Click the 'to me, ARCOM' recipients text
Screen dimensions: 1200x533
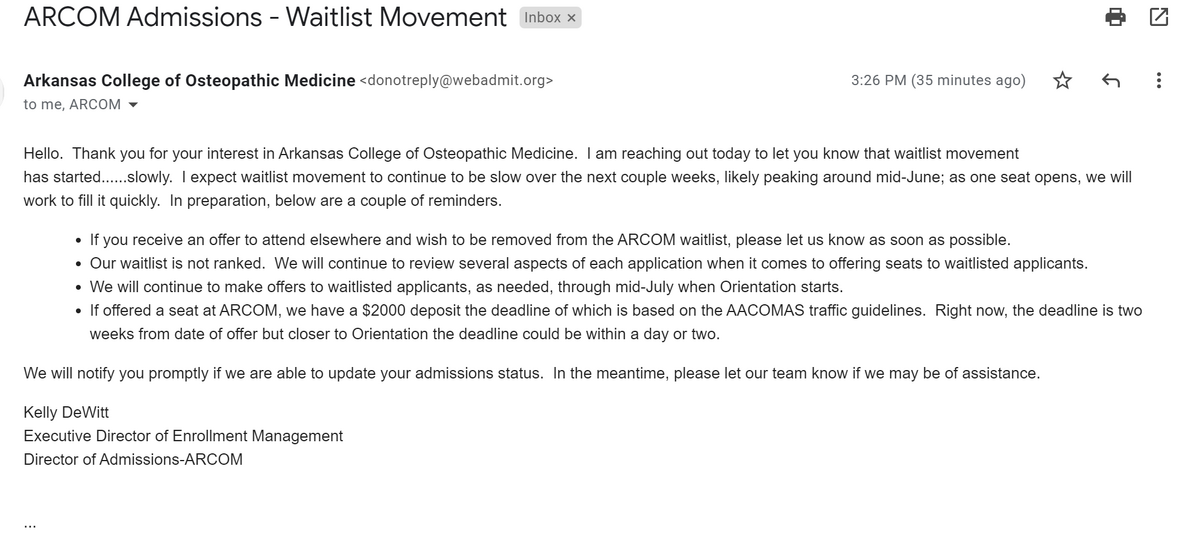(x=72, y=104)
